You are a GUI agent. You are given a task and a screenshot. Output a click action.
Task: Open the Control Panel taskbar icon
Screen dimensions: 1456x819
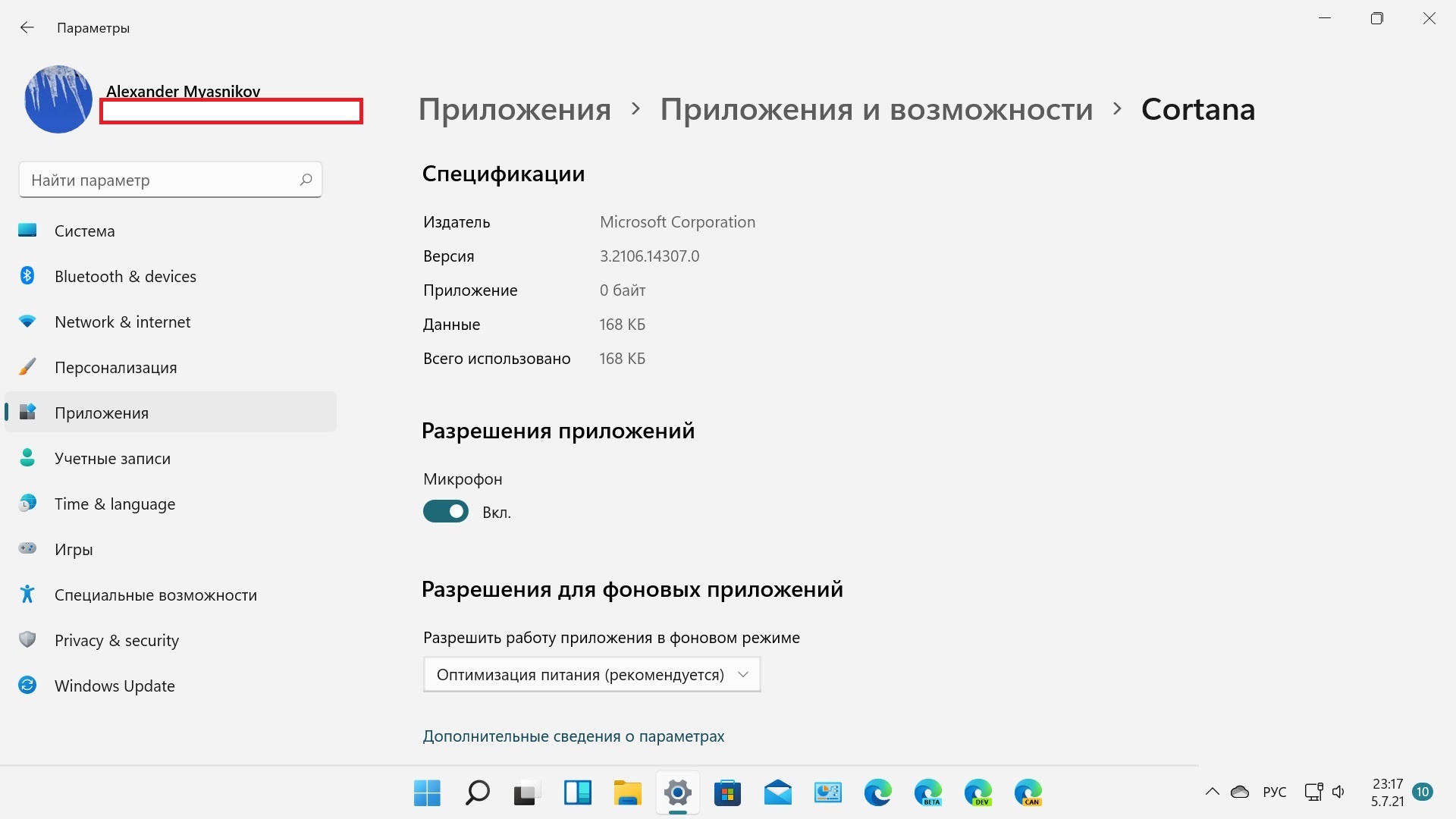(828, 793)
